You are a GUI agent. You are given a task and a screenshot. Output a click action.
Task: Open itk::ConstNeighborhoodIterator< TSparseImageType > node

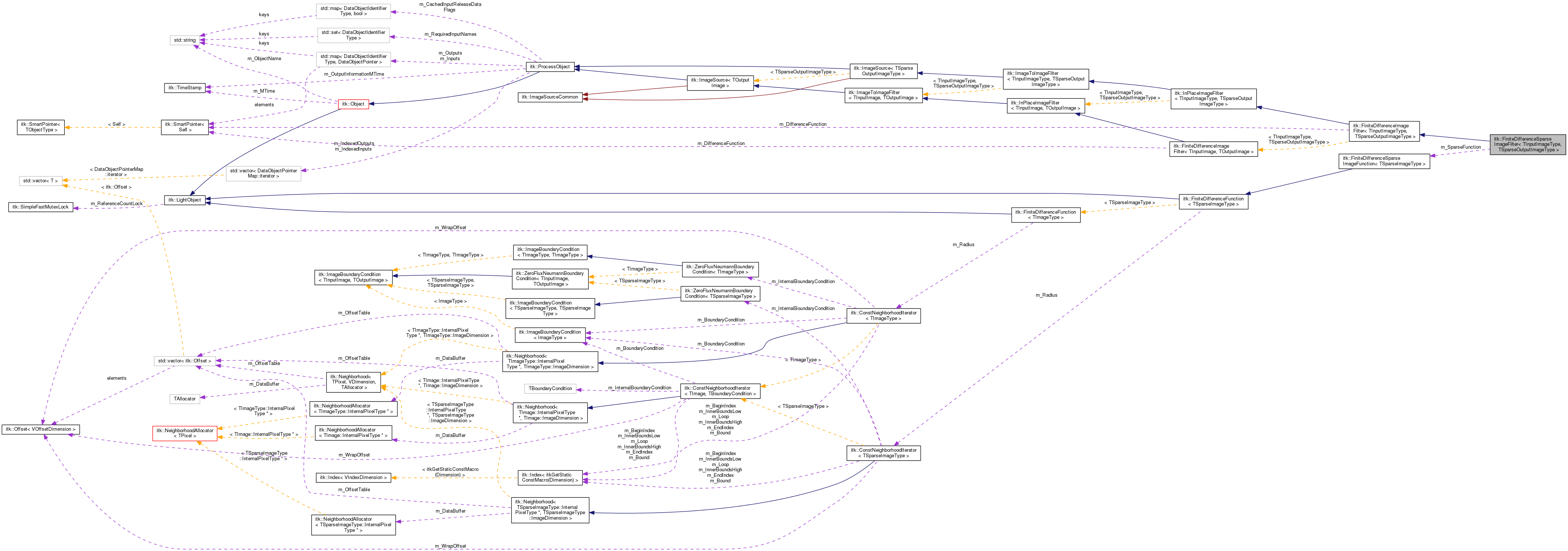click(883, 453)
